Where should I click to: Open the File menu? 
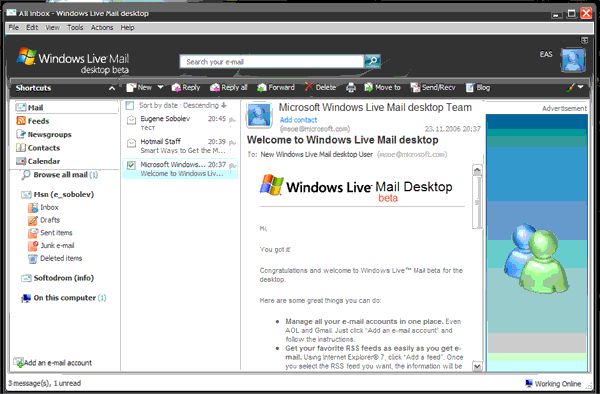[13, 28]
